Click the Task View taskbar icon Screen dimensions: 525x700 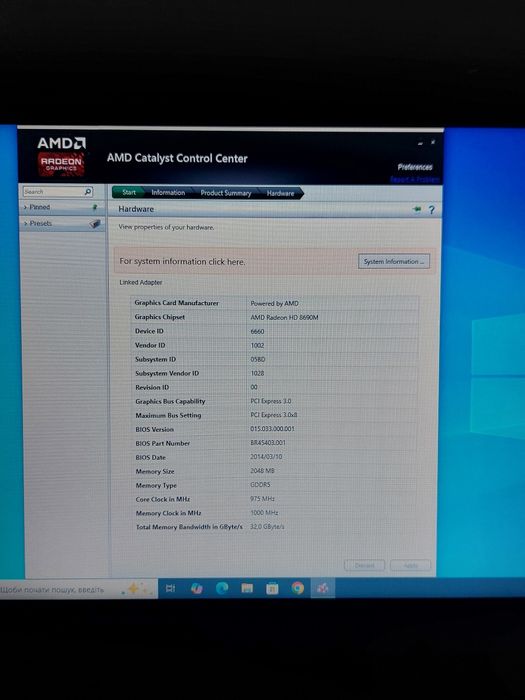click(171, 588)
